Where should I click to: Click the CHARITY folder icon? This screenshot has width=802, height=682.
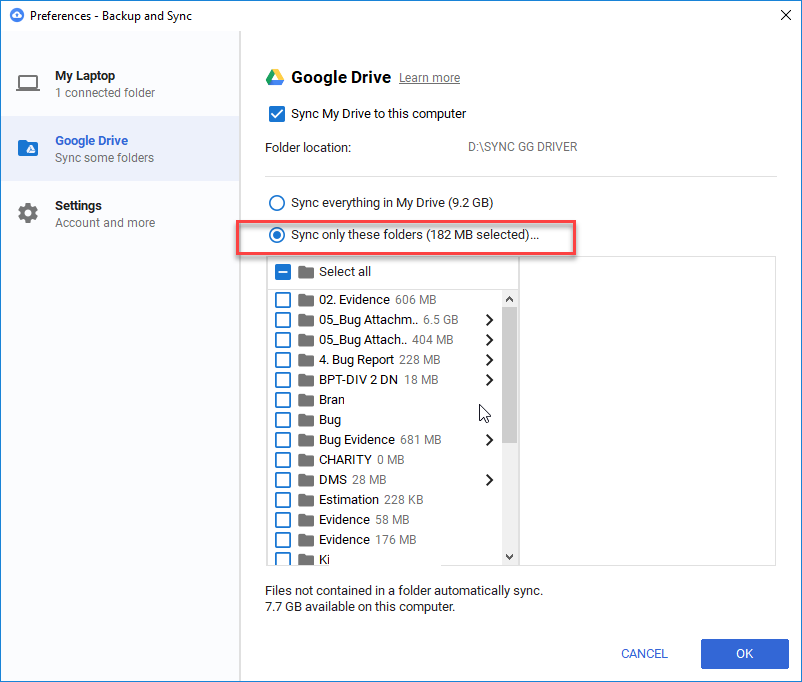click(x=306, y=460)
